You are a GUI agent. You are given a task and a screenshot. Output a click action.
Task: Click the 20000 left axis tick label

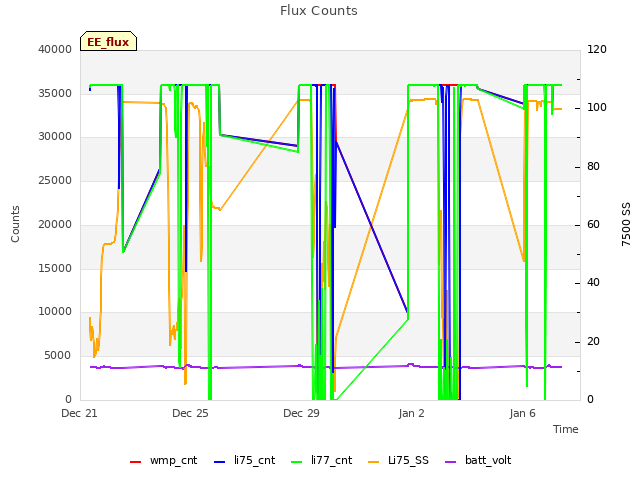tap(55, 224)
